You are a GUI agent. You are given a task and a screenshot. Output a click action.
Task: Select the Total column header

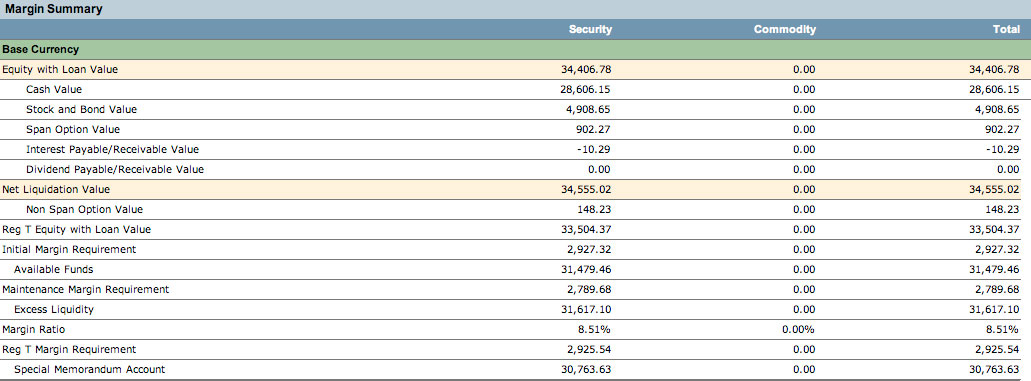coord(1006,30)
